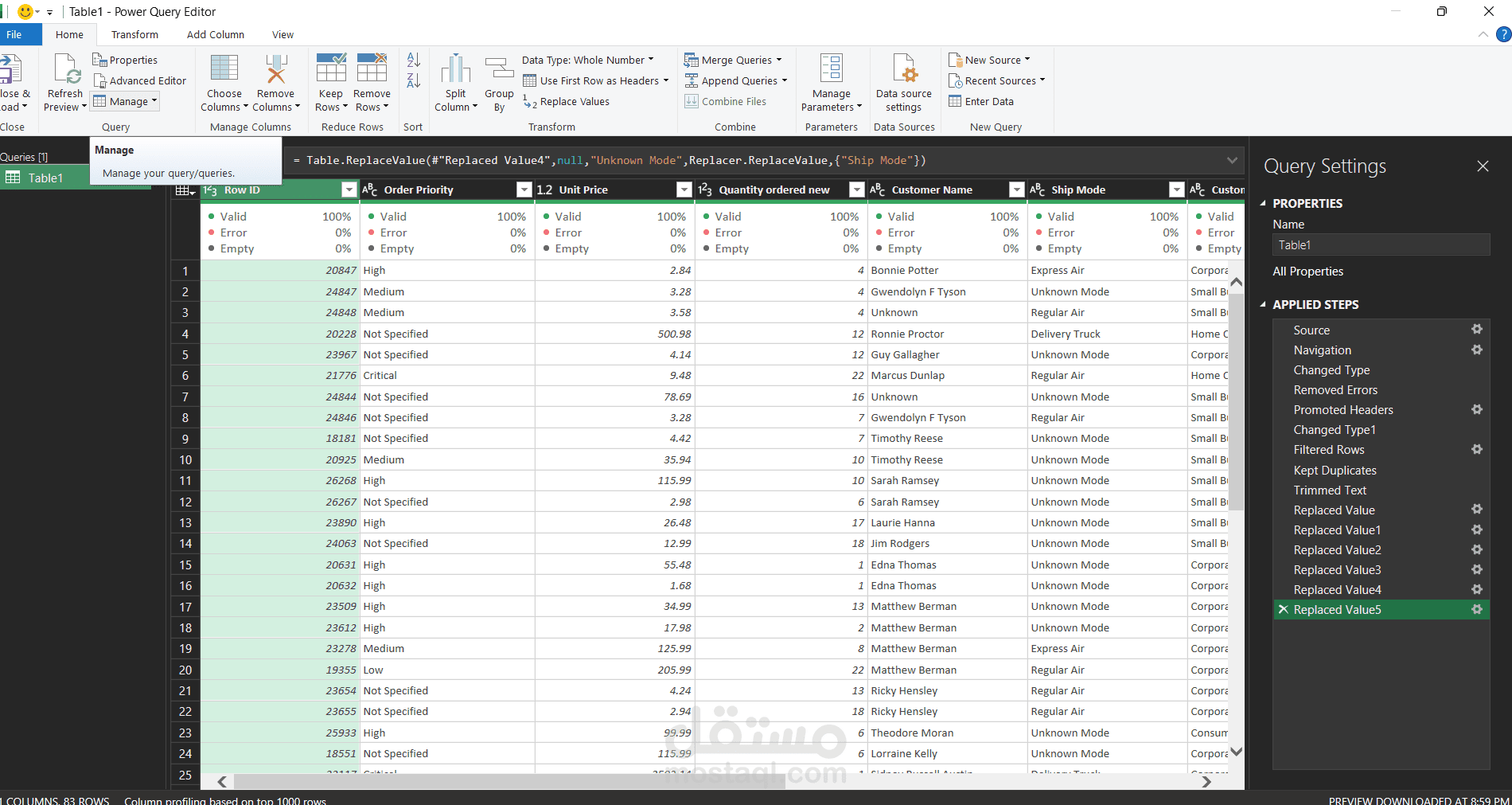Click the Enter Data icon
Screen dimensions: 1512x805
pos(955,101)
